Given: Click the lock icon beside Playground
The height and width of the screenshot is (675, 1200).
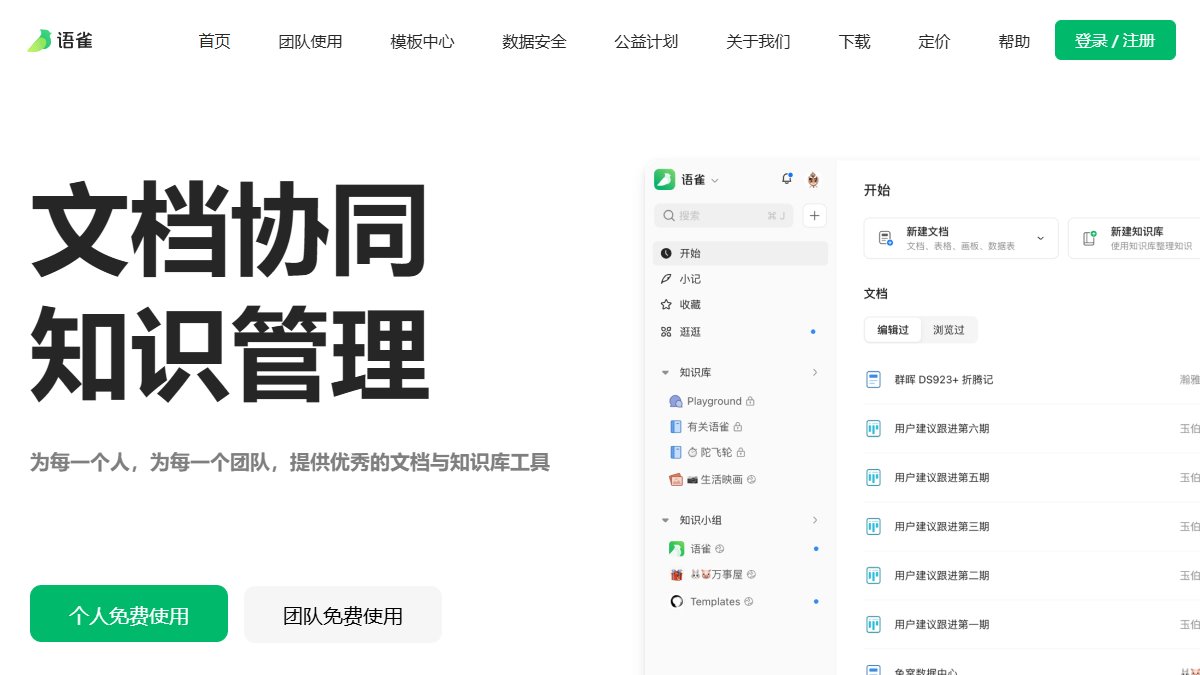Looking at the screenshot, I should pyautogui.click(x=750, y=401).
